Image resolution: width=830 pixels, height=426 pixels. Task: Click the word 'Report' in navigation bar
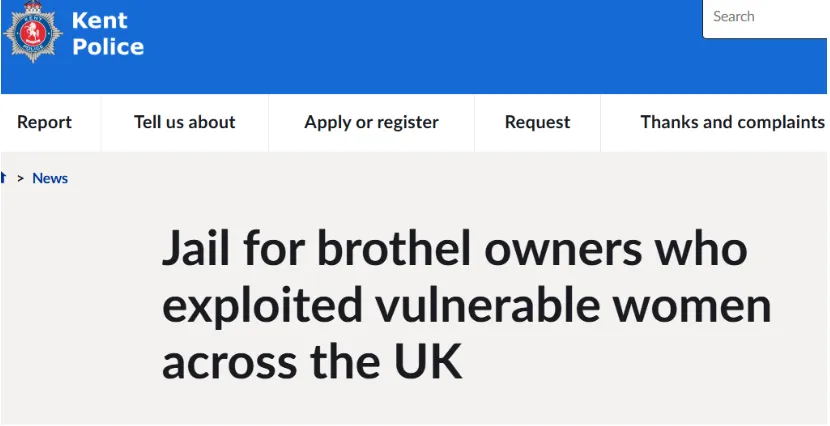(x=44, y=122)
